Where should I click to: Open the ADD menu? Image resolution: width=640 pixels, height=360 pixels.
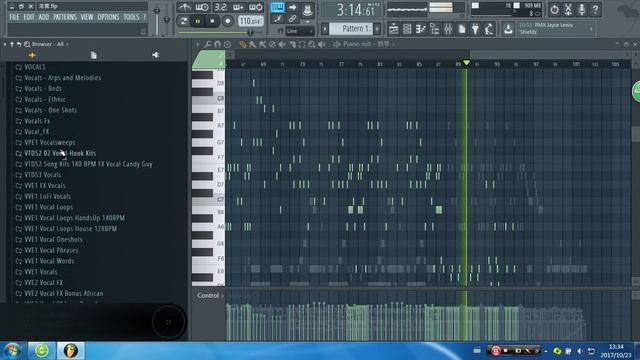(44, 17)
